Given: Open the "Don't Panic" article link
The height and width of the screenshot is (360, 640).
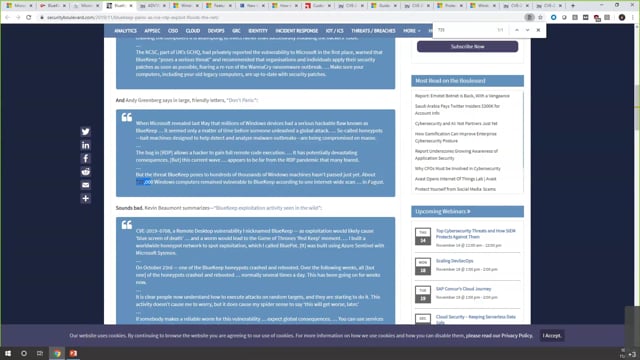Looking at the screenshot, I should pyautogui.click(x=242, y=100).
